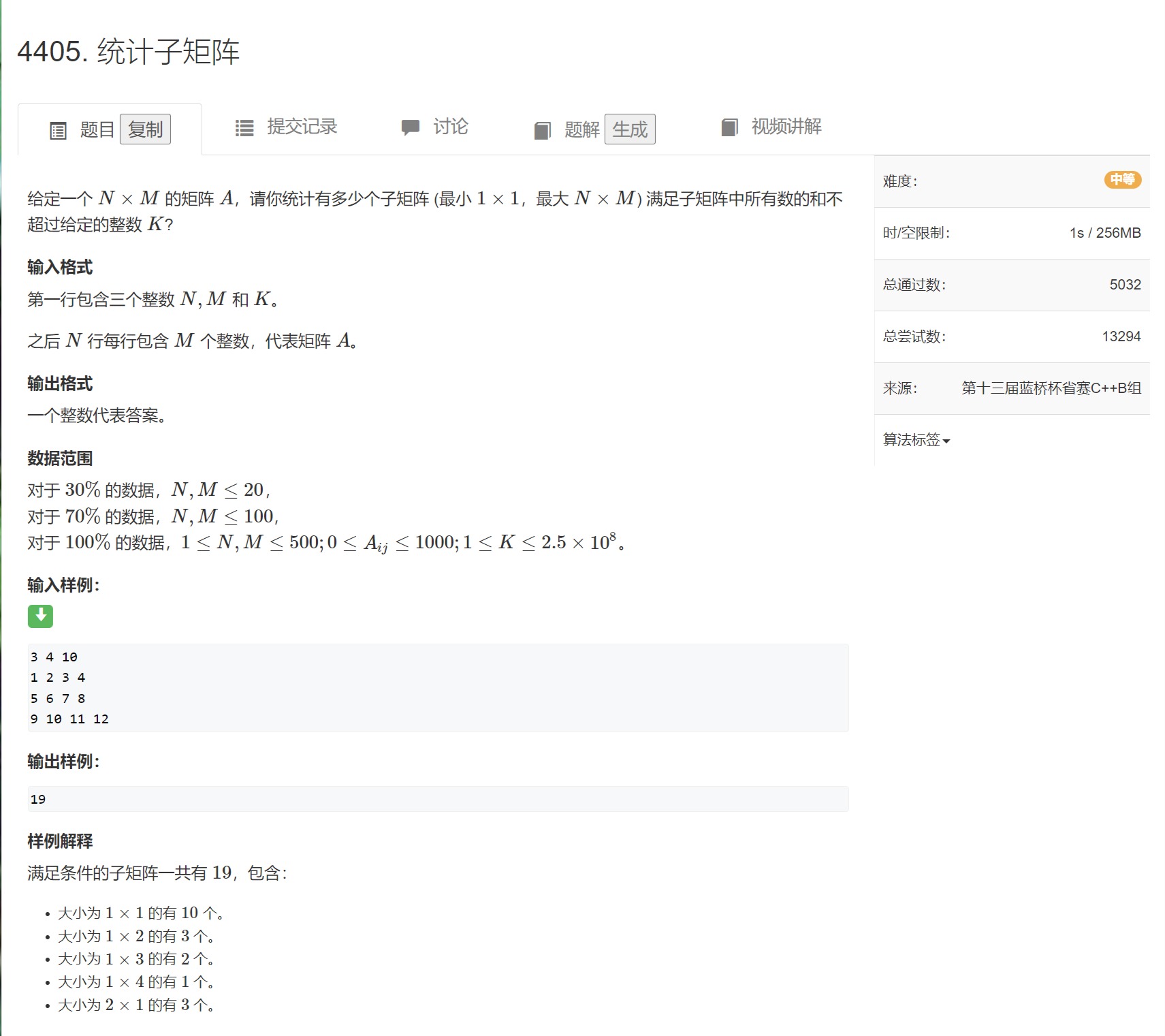Click the book icon beside 视频讲解
This screenshot has width=1165, height=1036.
coord(730,127)
